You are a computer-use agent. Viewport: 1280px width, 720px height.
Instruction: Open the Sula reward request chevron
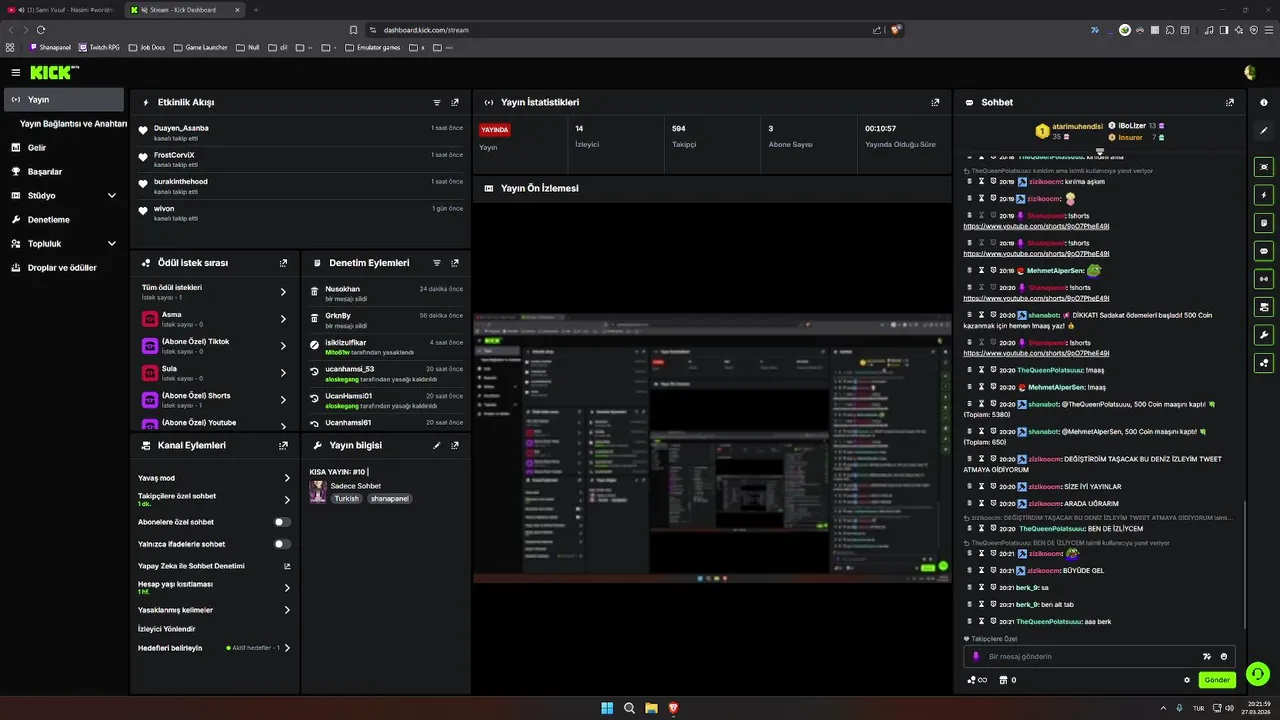pos(284,373)
